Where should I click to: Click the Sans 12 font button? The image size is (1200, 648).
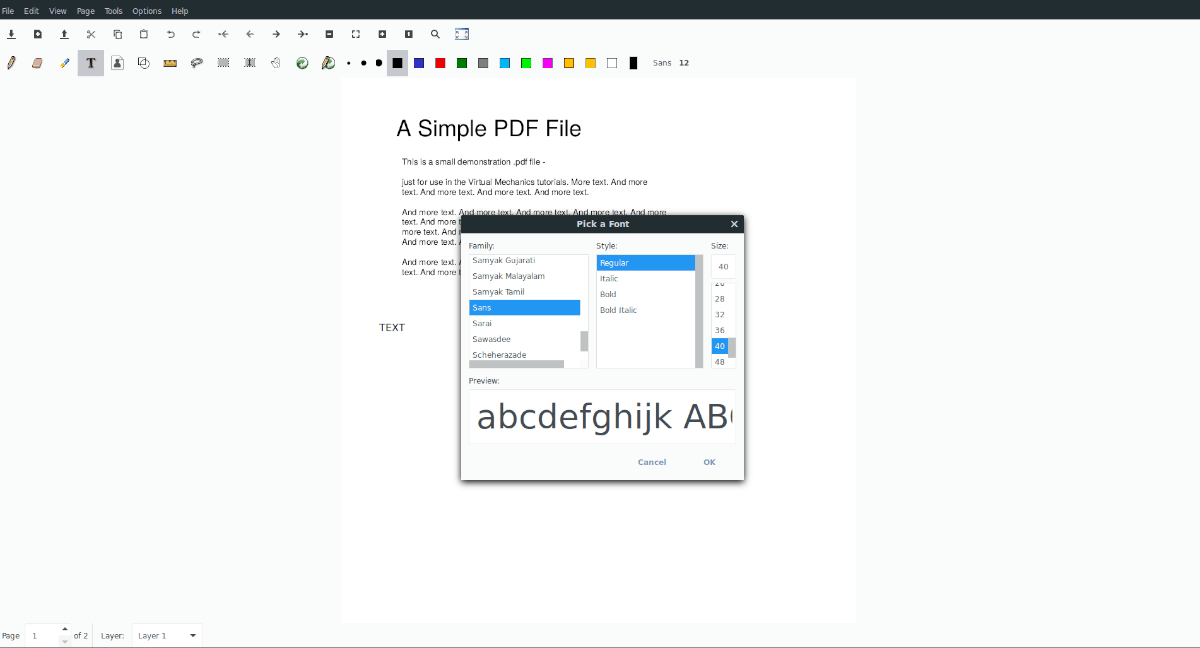[671, 63]
